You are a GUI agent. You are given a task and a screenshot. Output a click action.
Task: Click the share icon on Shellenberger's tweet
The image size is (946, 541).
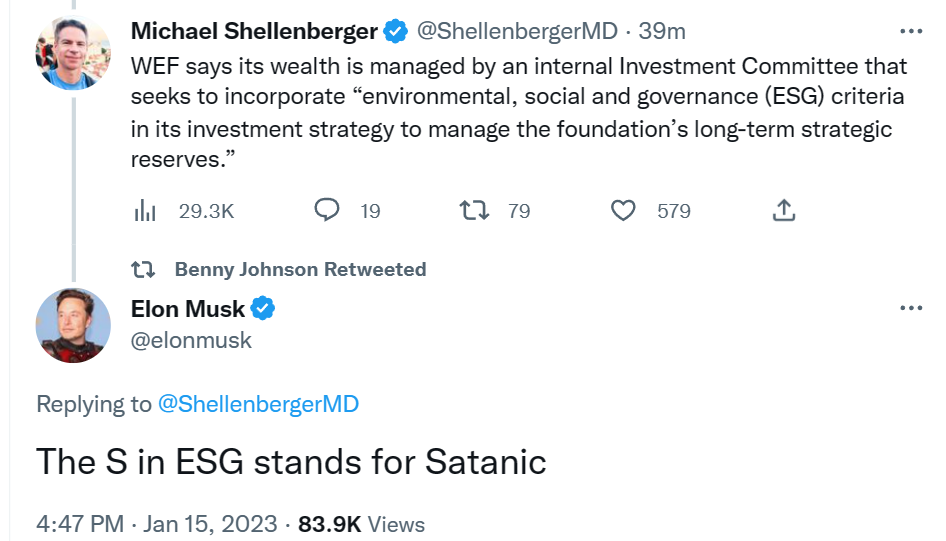[x=785, y=210]
